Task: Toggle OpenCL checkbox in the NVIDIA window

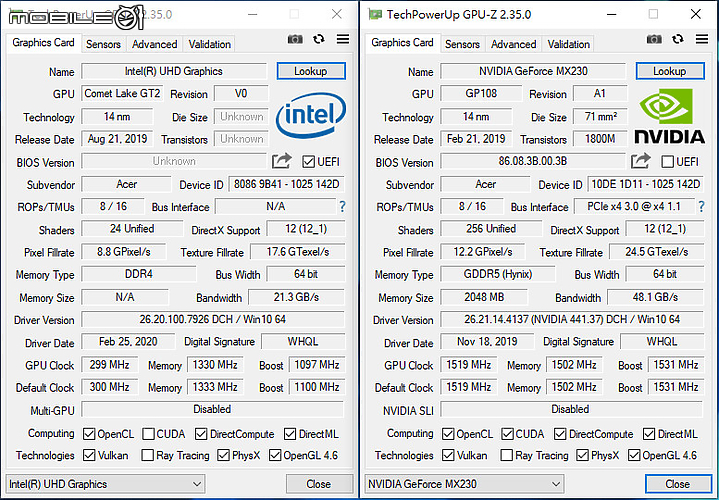Action: tap(448, 434)
